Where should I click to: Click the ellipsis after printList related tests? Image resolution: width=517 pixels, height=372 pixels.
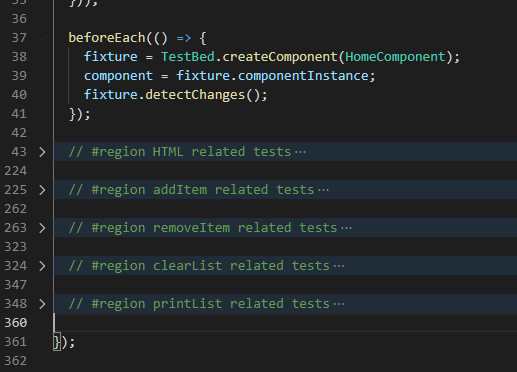click(339, 304)
